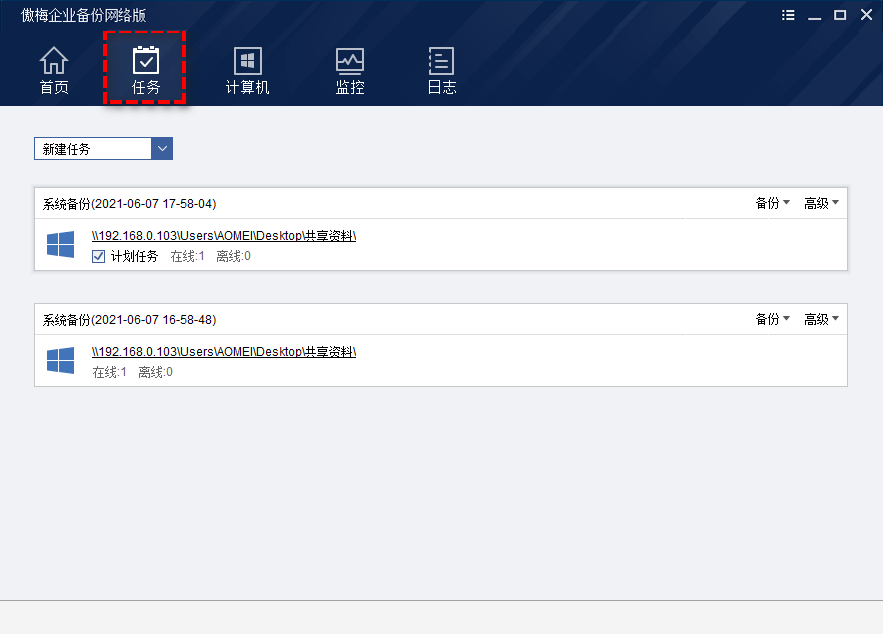Open 高级 dropdown for 17-58-04 task
The image size is (883, 634).
pos(822,203)
